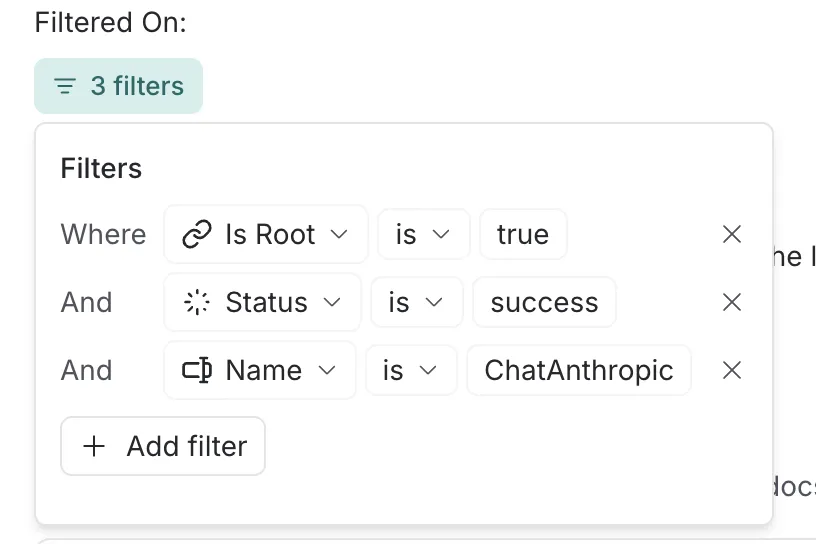Delete the Status filter with X

click(x=732, y=303)
